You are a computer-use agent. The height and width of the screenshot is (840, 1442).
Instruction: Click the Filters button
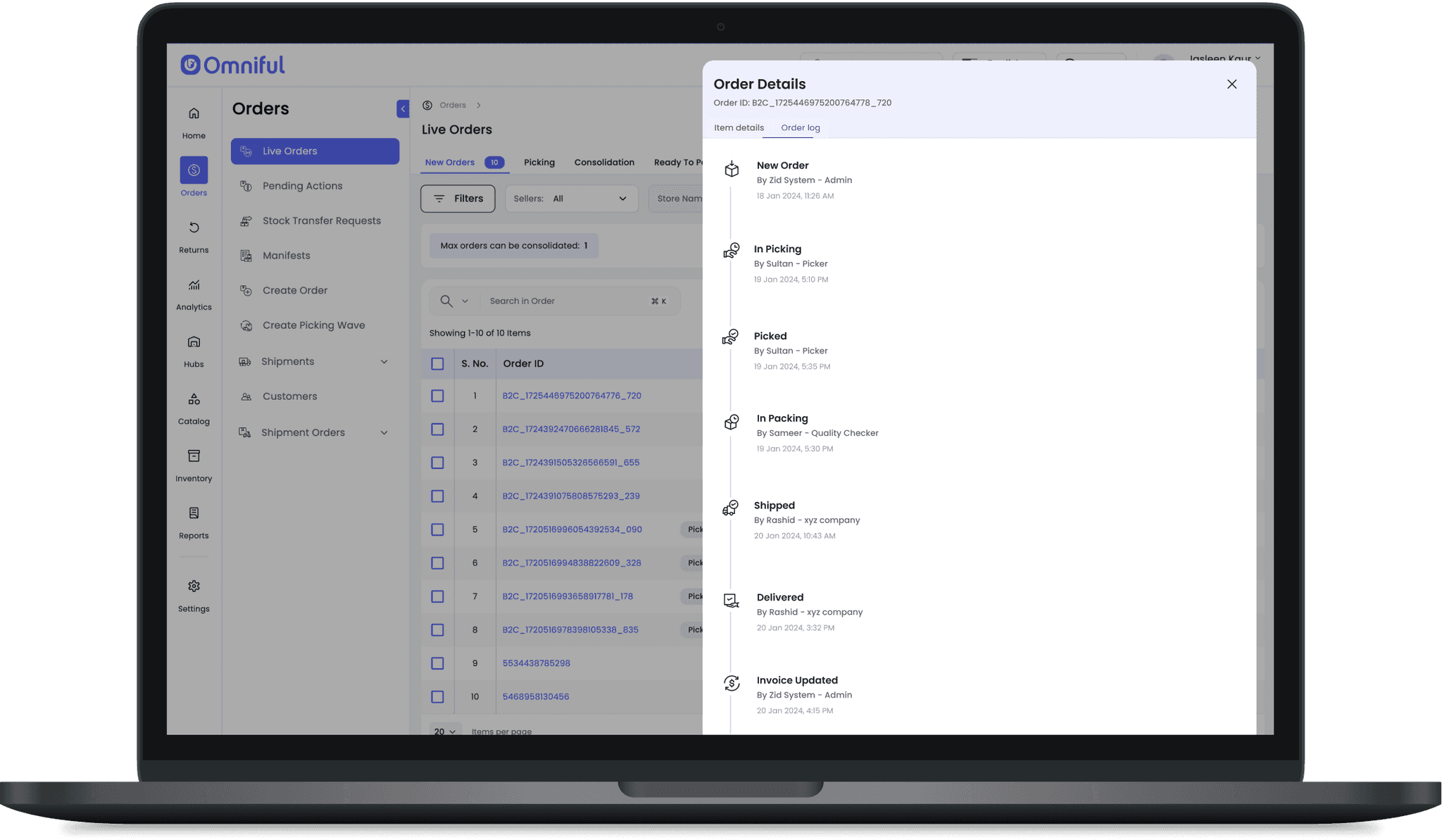pos(458,199)
